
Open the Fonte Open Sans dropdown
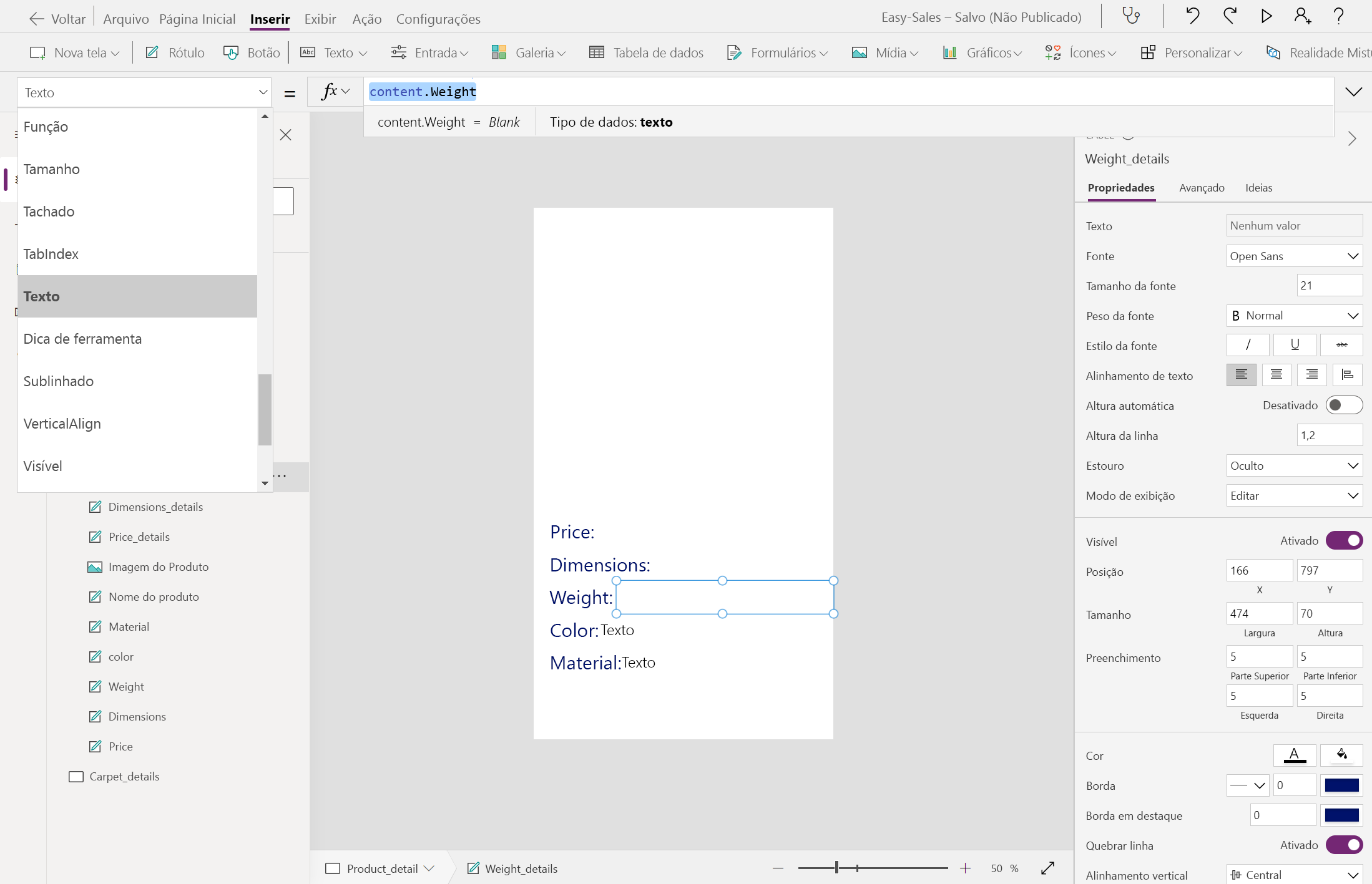1295,256
